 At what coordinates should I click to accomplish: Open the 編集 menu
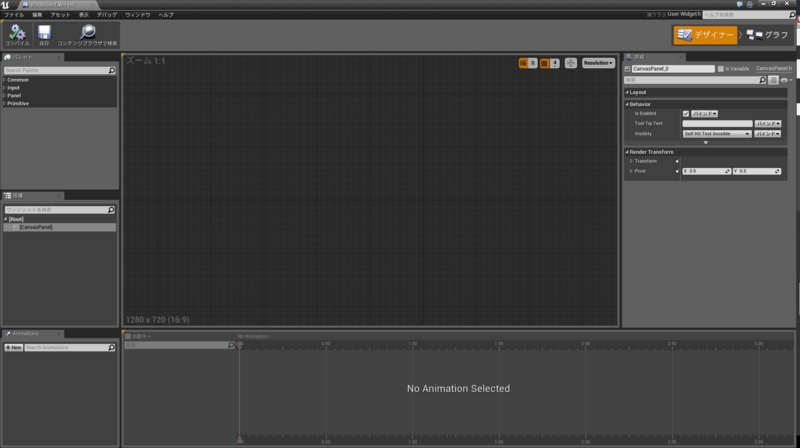(x=37, y=15)
